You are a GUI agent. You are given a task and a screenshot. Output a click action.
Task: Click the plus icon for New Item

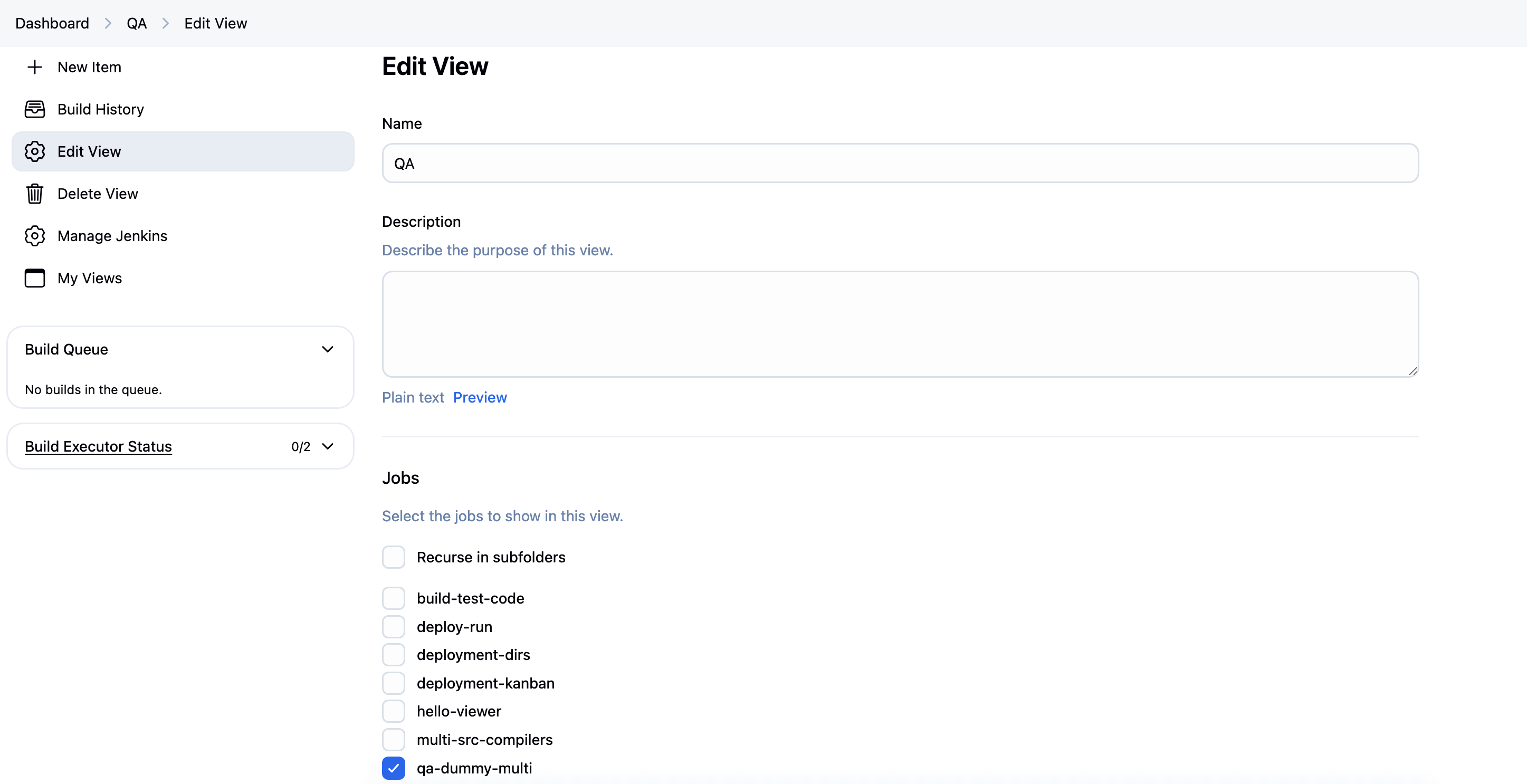click(x=34, y=67)
